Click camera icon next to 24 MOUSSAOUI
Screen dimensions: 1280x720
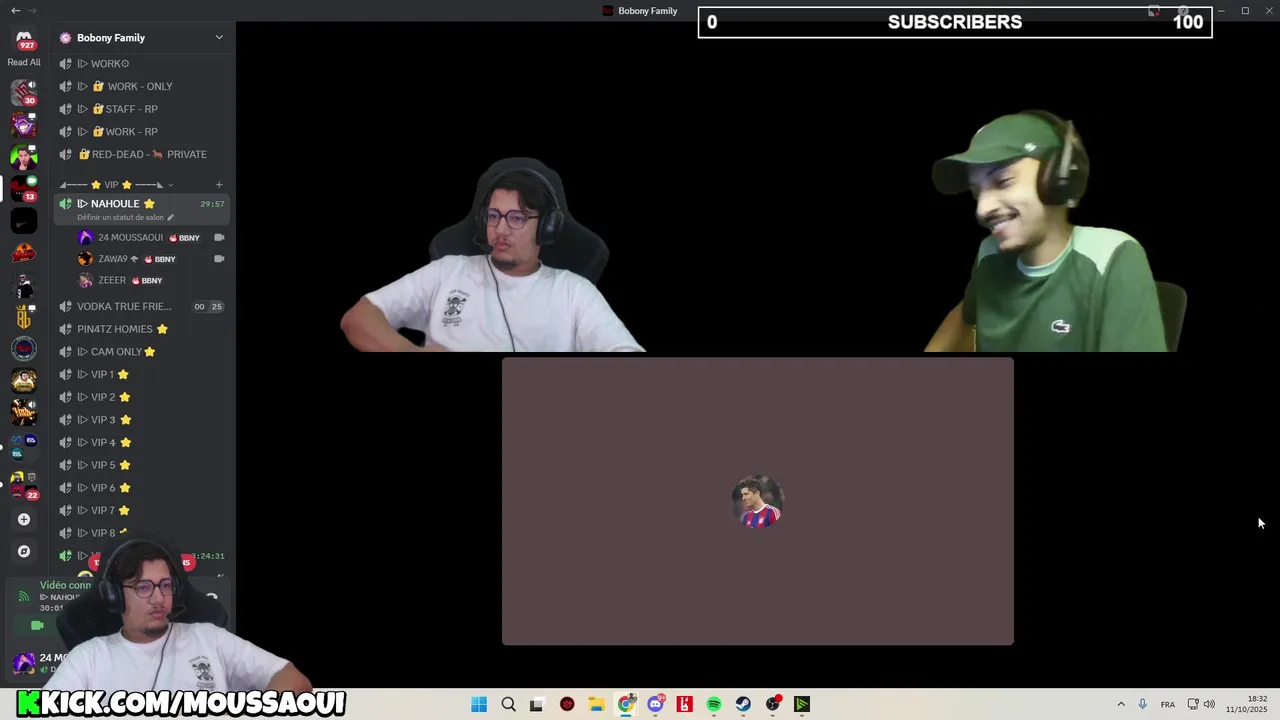point(219,237)
